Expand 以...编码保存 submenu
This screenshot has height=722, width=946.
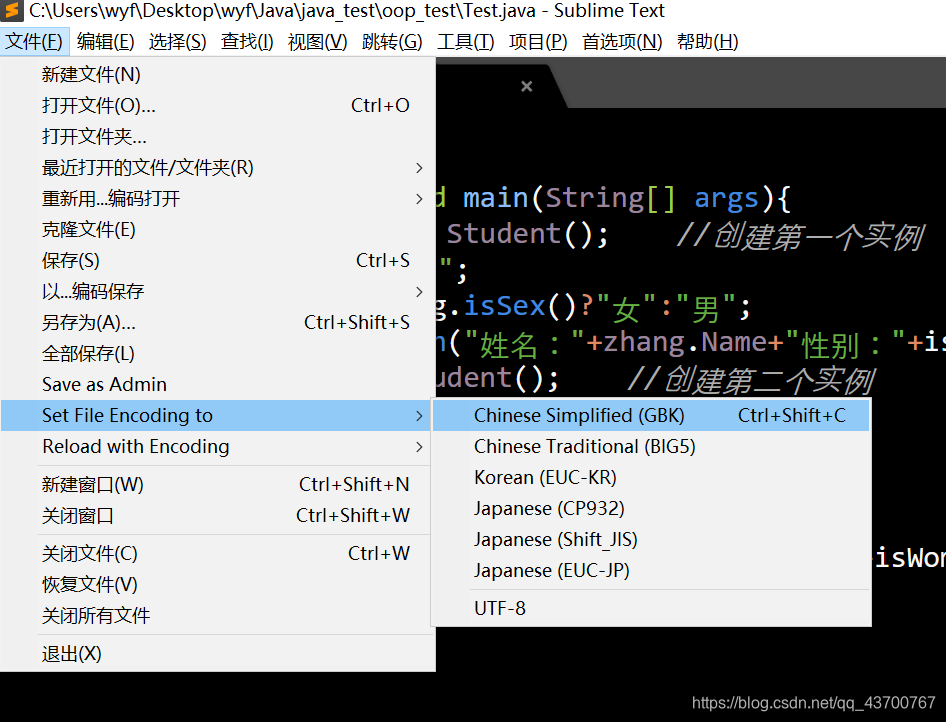pyautogui.click(x=217, y=292)
